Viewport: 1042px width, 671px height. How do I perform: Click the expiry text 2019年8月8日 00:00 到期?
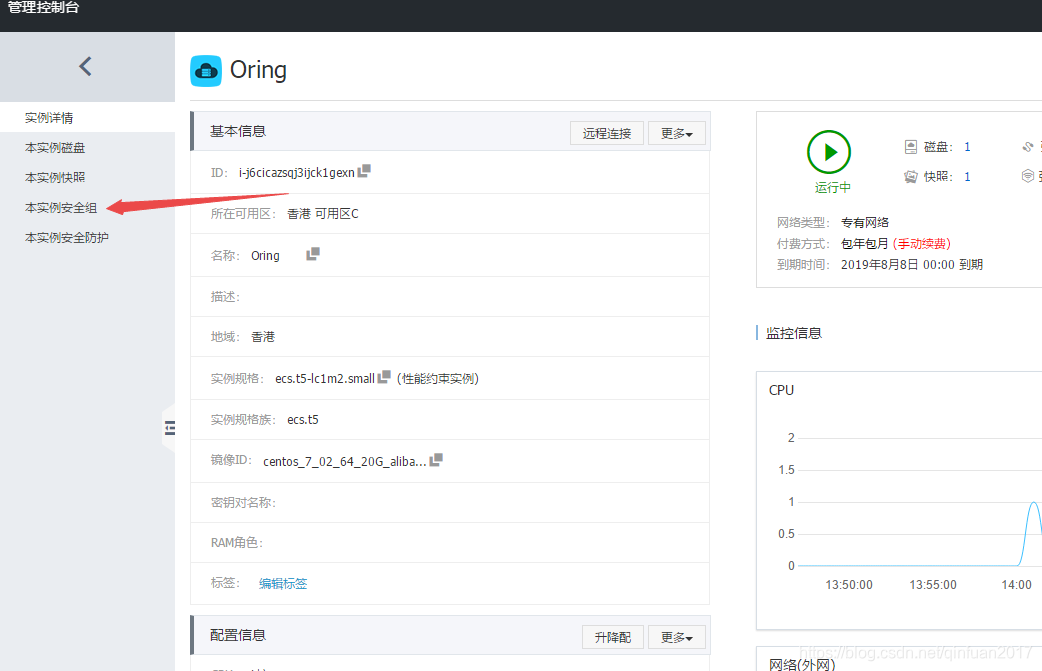click(912, 264)
